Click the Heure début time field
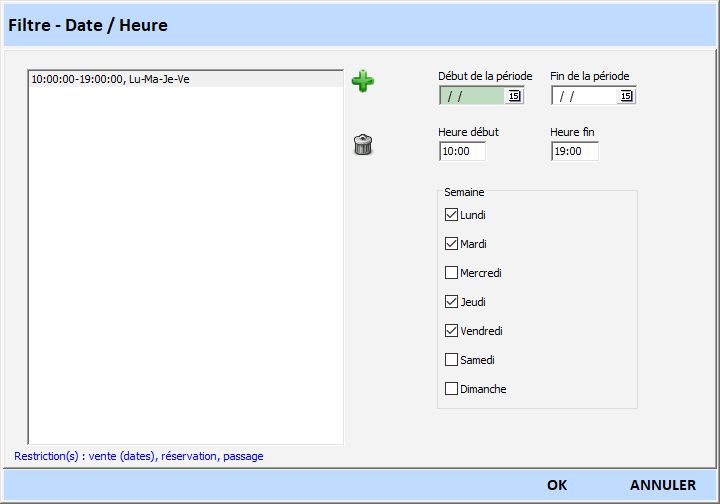The height and width of the screenshot is (504, 720). [x=462, y=151]
